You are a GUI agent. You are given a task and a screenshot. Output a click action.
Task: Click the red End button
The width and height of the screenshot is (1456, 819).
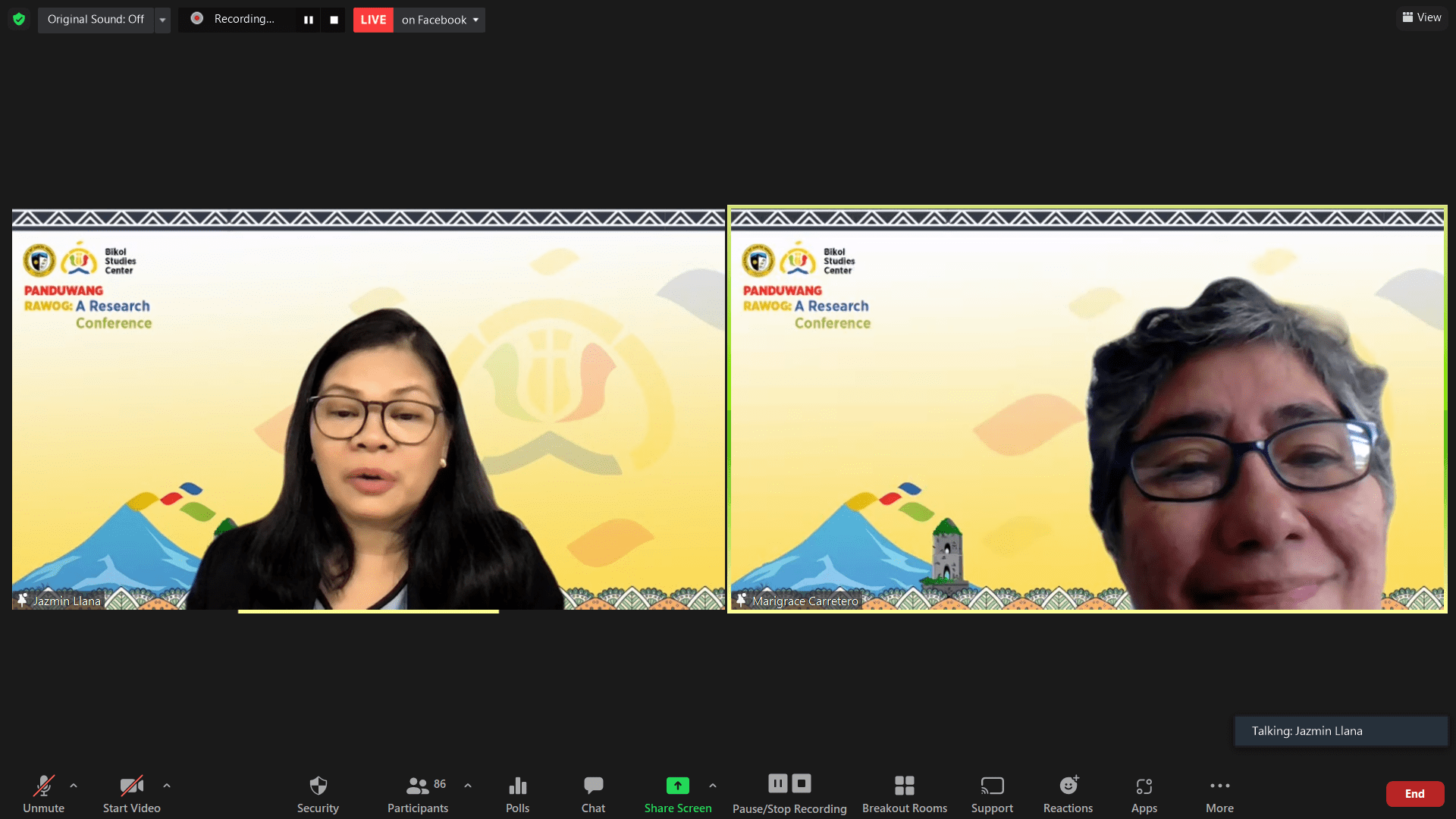point(1414,793)
